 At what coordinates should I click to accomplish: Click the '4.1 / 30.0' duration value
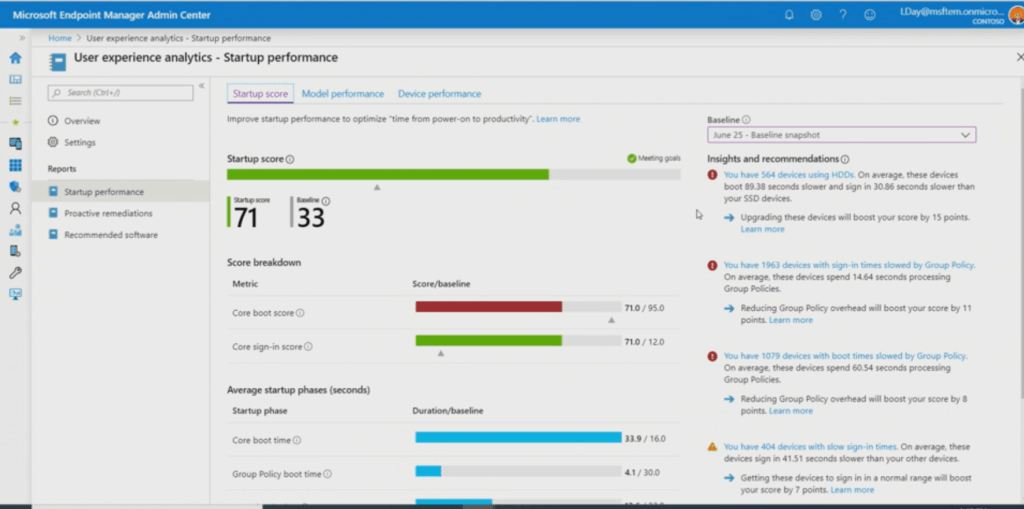click(642, 472)
